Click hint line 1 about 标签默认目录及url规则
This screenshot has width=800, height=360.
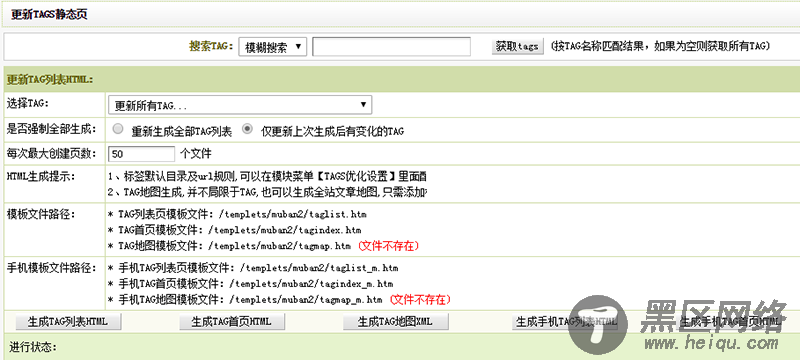267,177
